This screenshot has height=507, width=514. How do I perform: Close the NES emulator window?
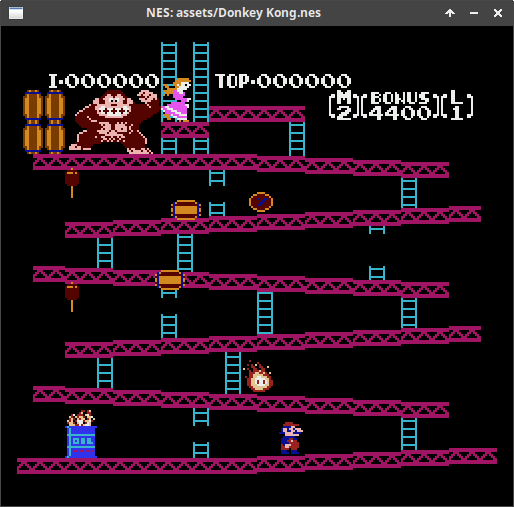tap(498, 13)
